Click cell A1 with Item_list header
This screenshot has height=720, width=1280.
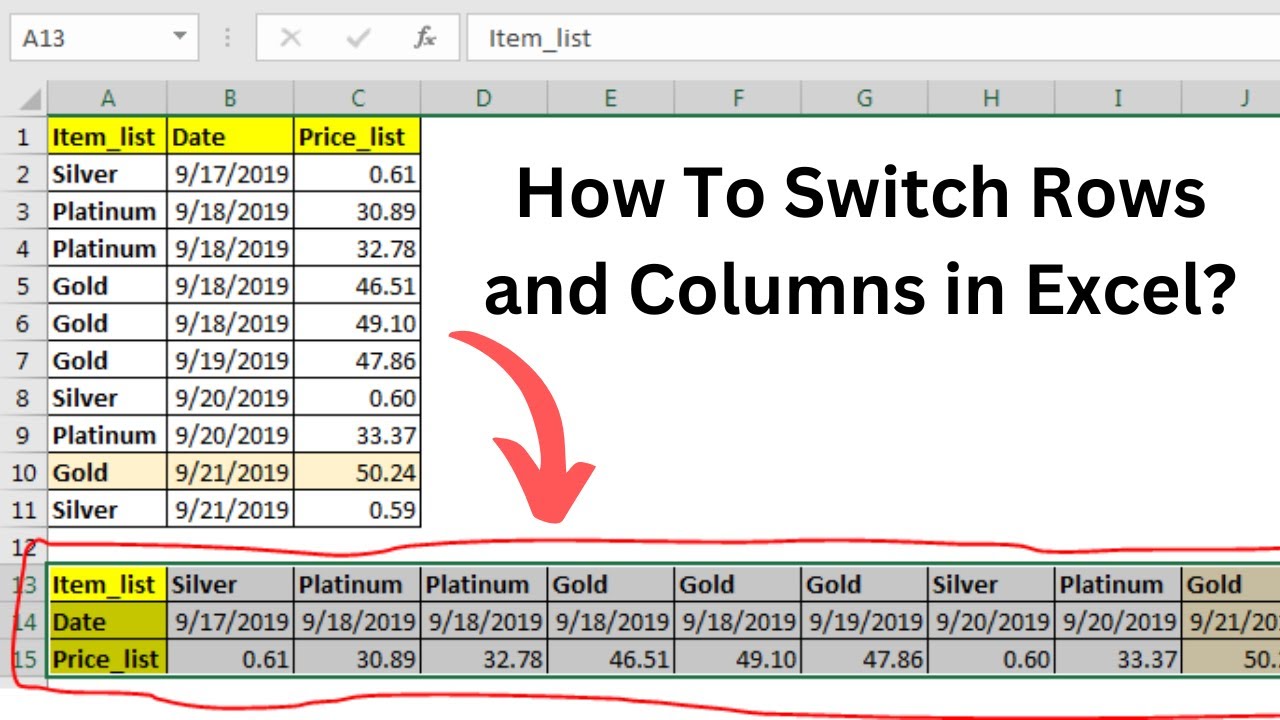click(108, 136)
